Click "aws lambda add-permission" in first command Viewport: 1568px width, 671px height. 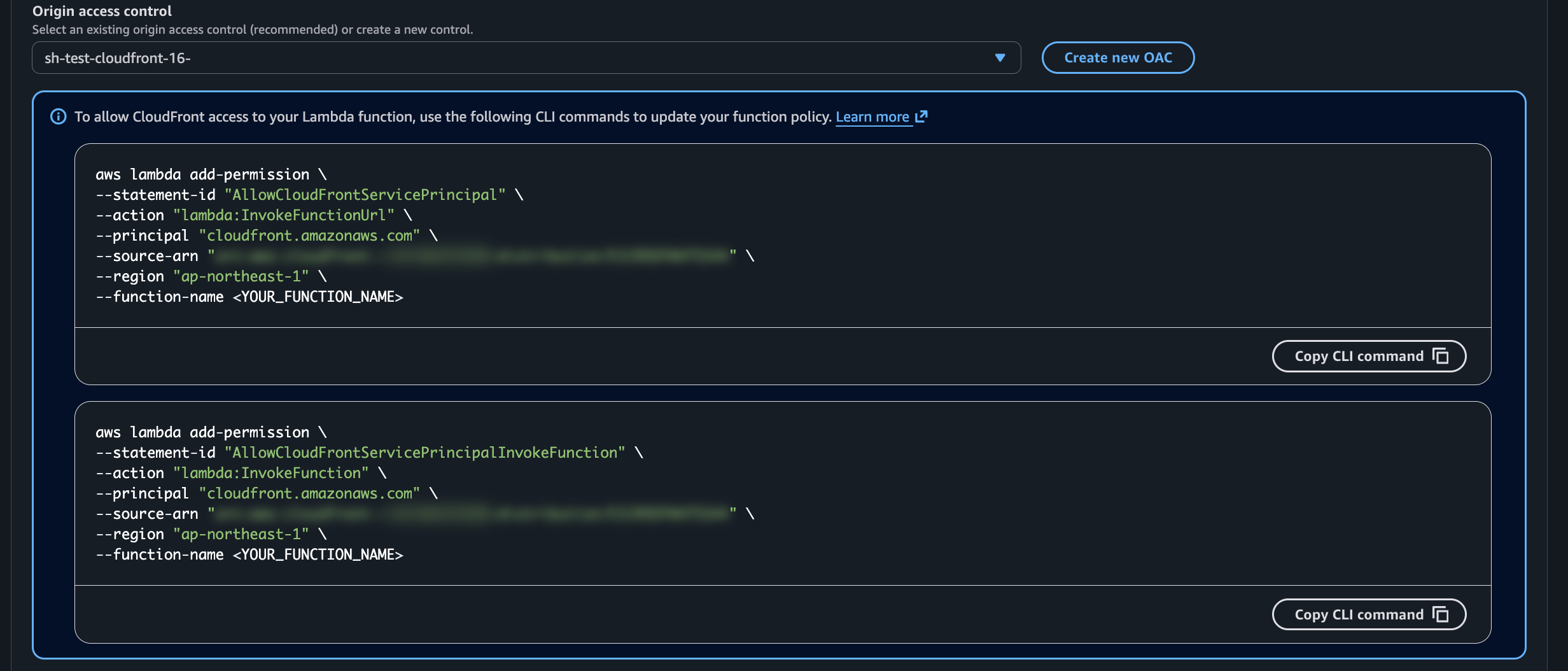click(x=202, y=174)
